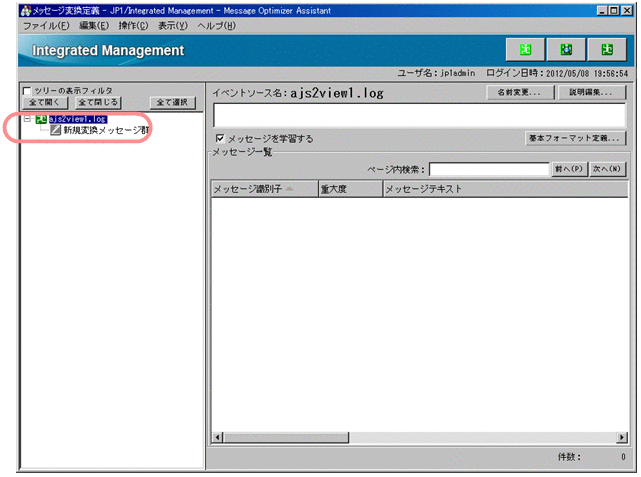The width and height of the screenshot is (641, 477).
Task: Click the light green icon button in the header
Action: point(525,50)
